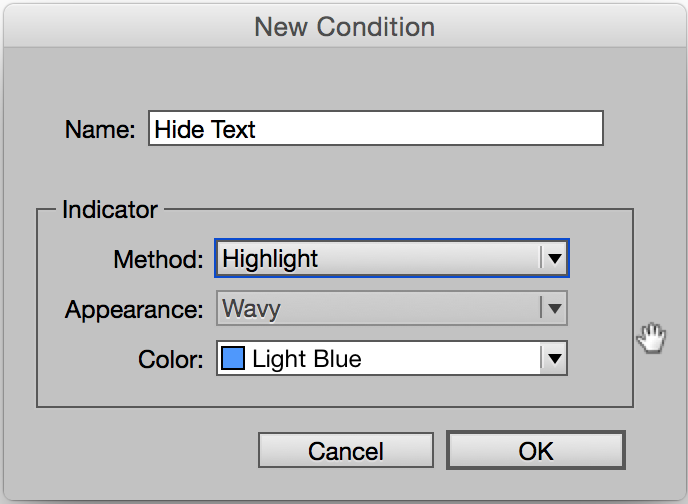The image size is (688, 504).
Task: Dismiss the dialog with Cancel
Action: (x=346, y=450)
